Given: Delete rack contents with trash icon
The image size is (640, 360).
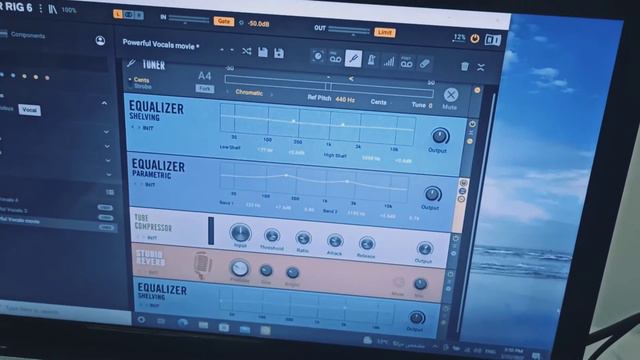Looking at the screenshot, I should (464, 66).
